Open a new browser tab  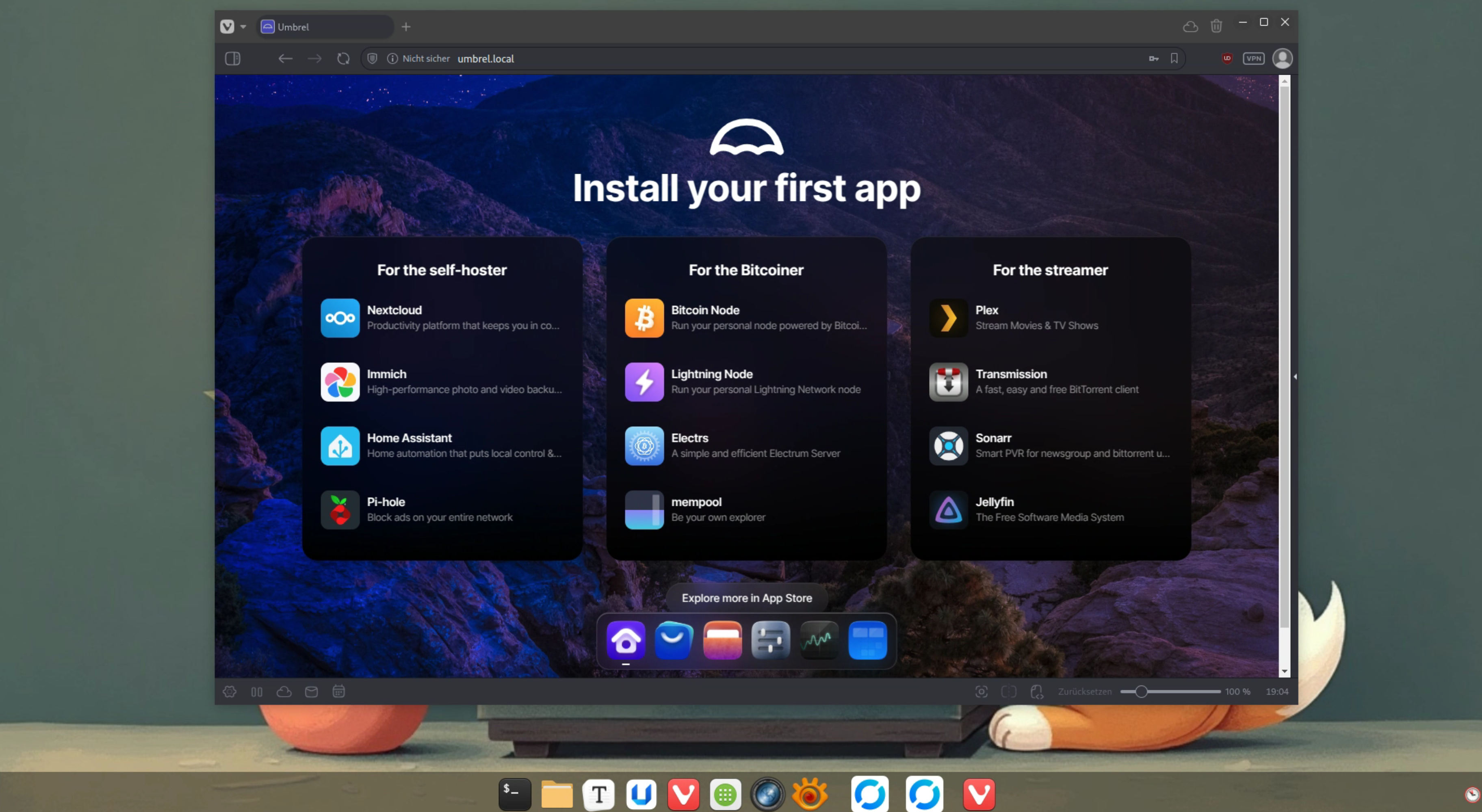(406, 26)
